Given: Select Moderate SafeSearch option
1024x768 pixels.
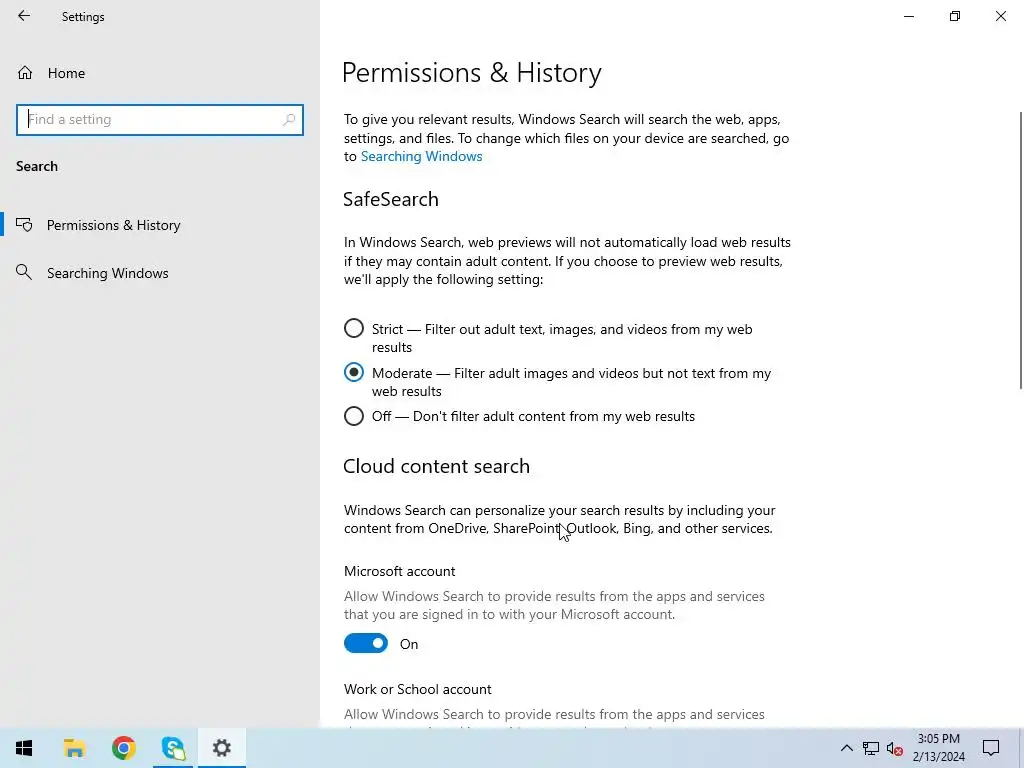Looking at the screenshot, I should [353, 372].
